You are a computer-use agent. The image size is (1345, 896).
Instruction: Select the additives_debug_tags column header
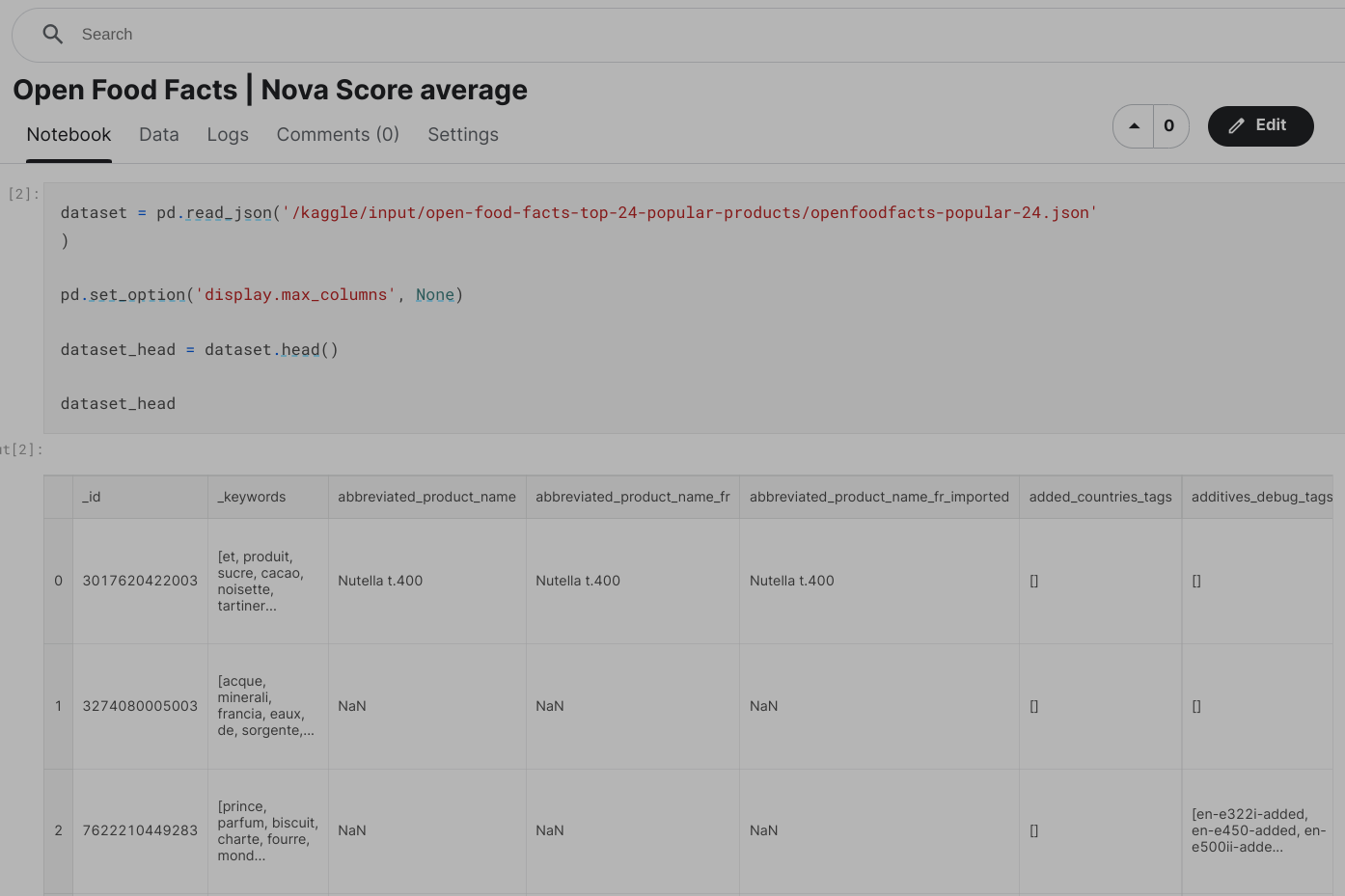pos(1258,497)
